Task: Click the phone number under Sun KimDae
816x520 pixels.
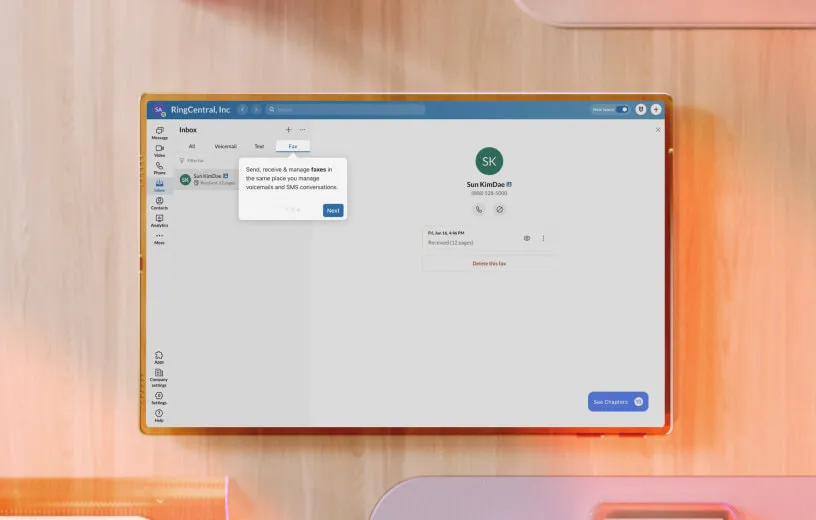Action: (x=489, y=193)
